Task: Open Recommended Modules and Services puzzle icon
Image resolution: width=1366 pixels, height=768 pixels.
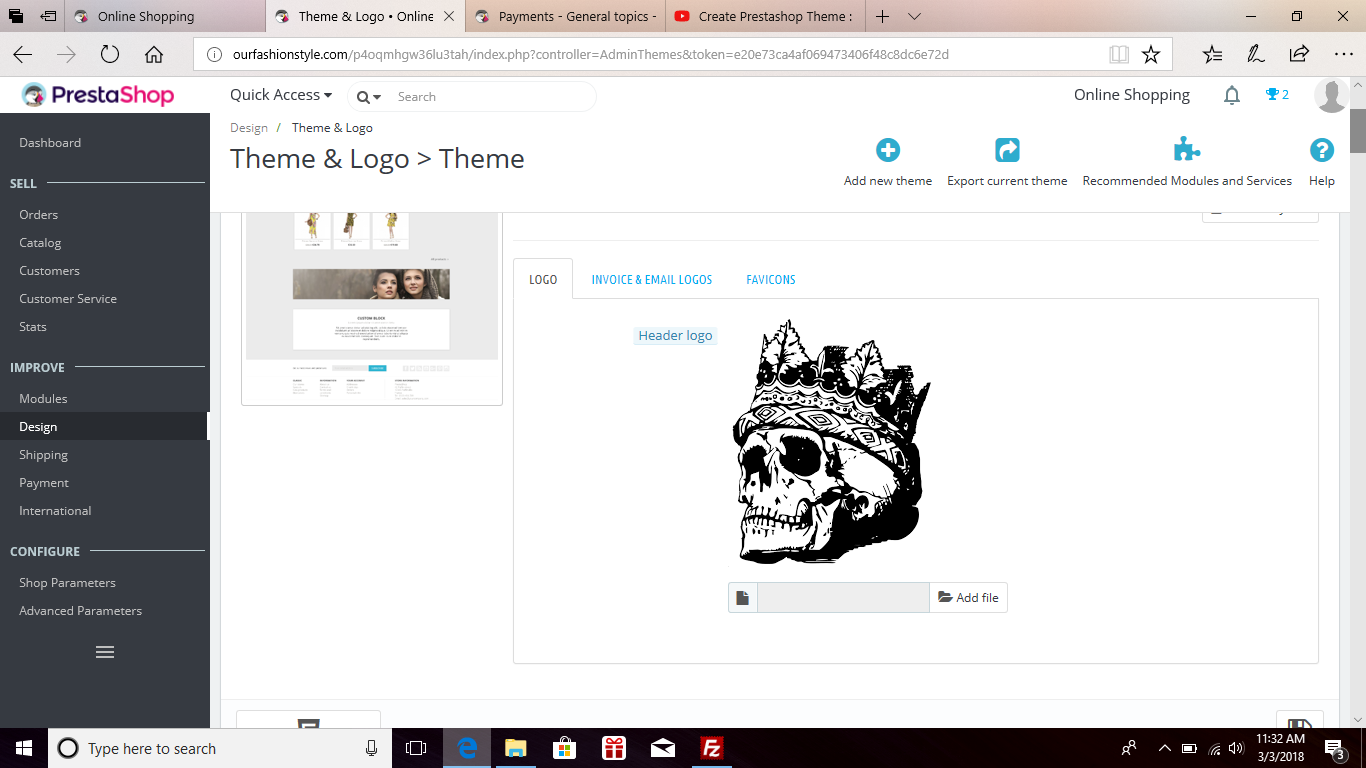Action: pos(1187,150)
